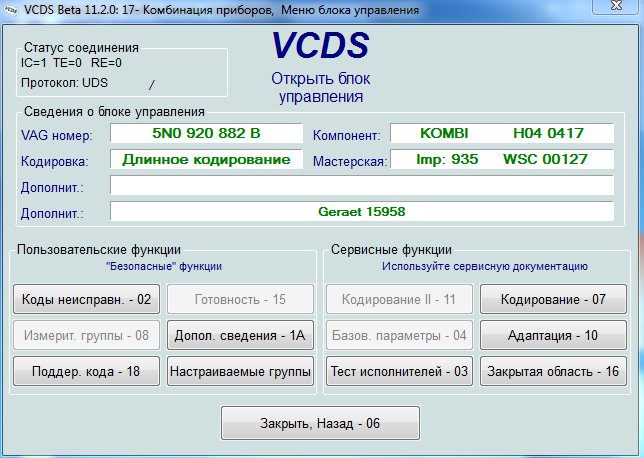Click the large VCDS heading
The width and height of the screenshot is (644, 458).
pos(320,44)
